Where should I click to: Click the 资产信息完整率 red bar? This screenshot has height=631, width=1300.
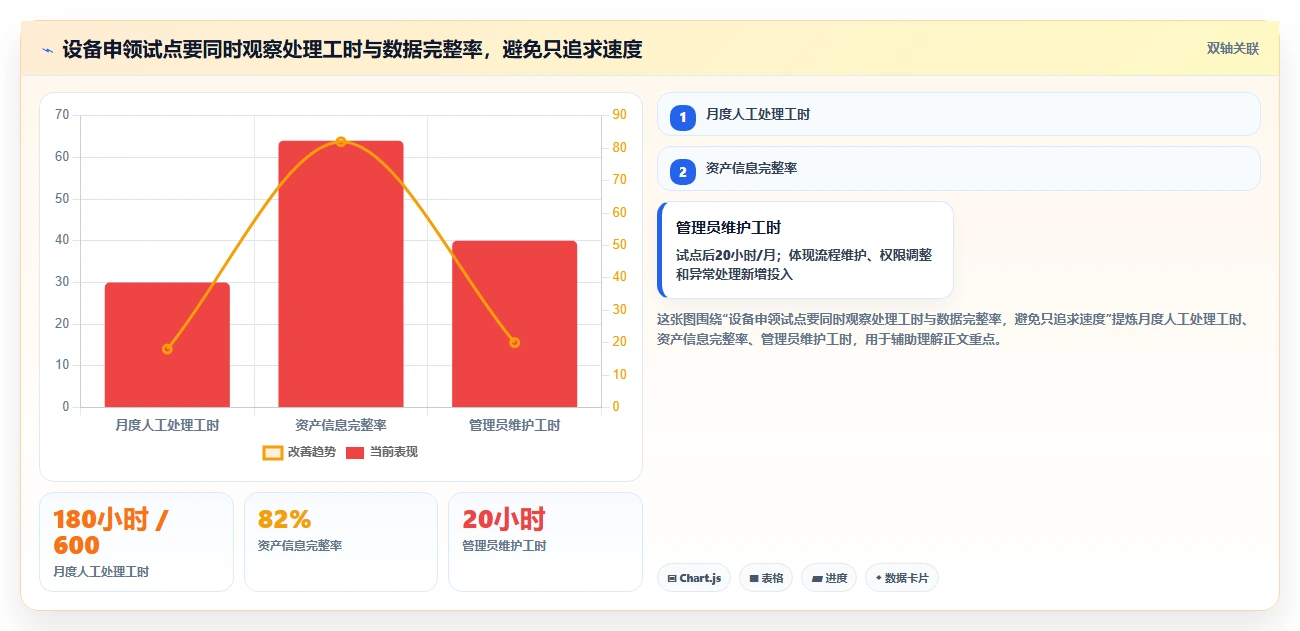(341, 274)
